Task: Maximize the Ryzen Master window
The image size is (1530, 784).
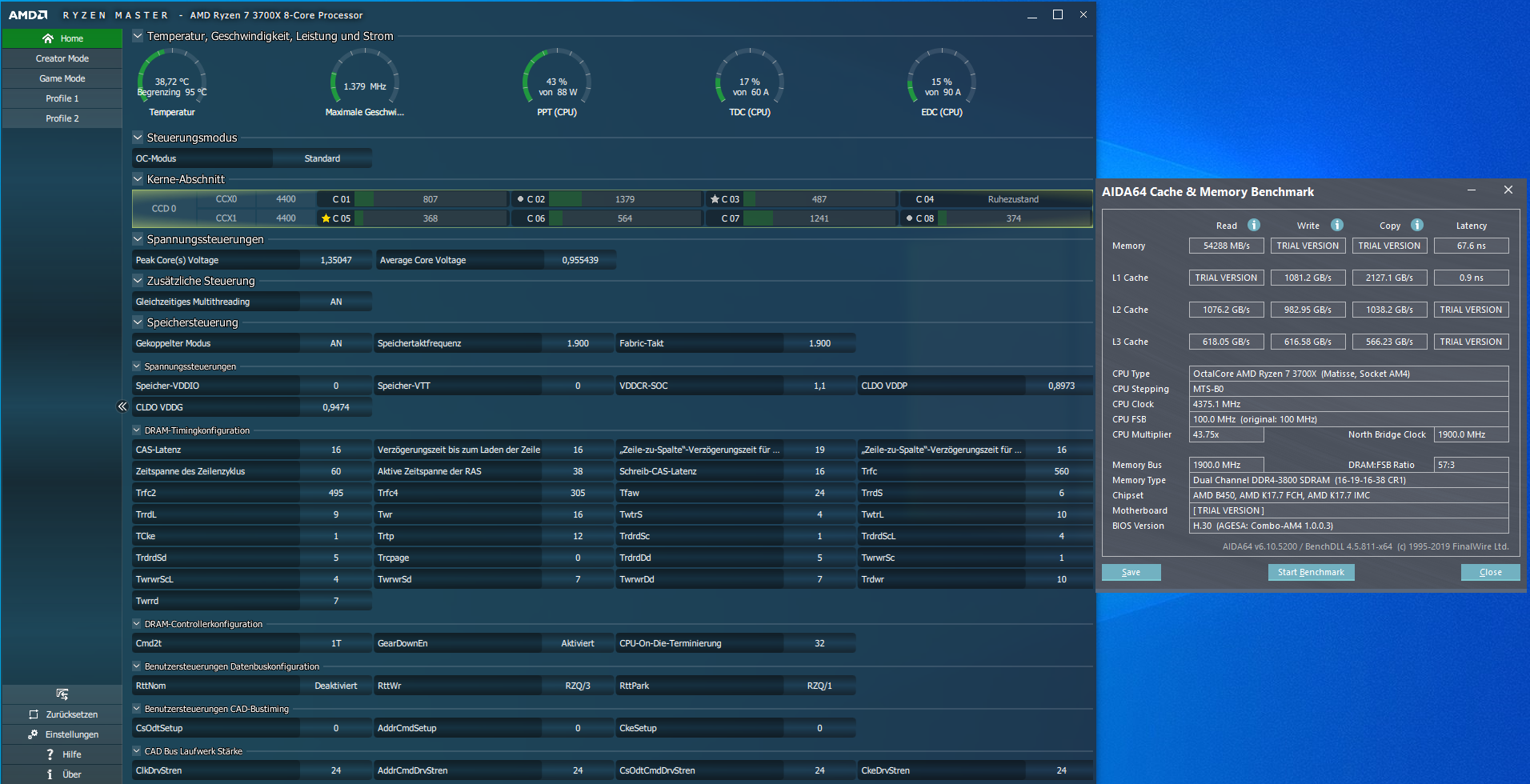Action: (x=1057, y=14)
